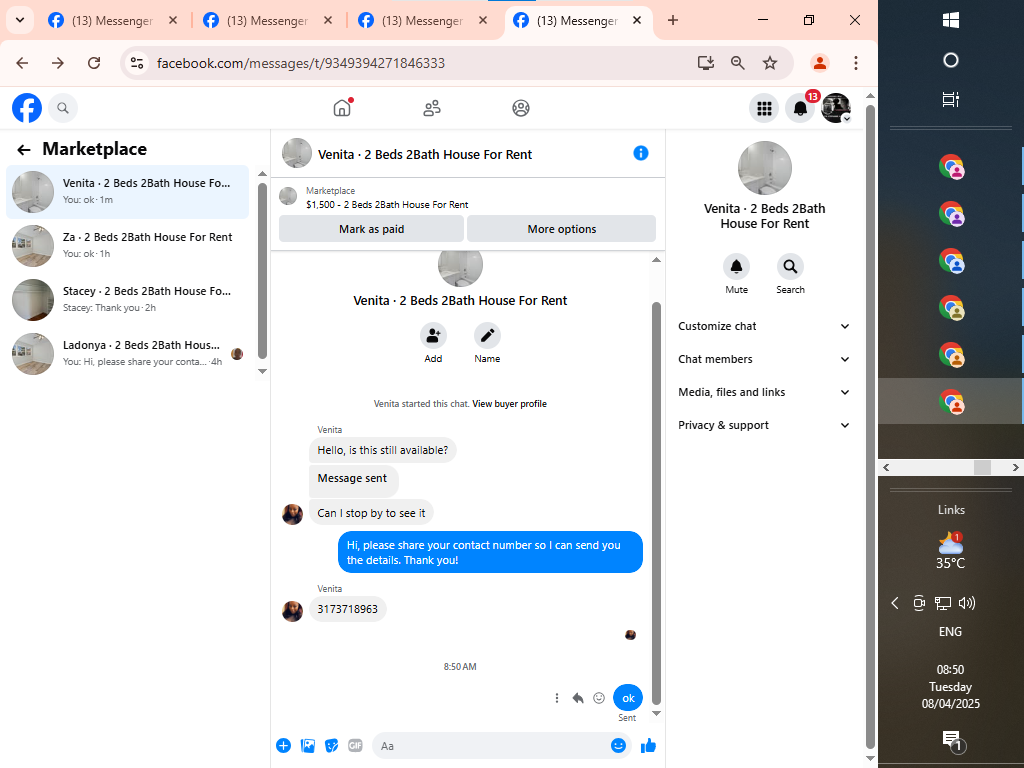Open the Facebook search magnifier
1024x768 pixels.
click(x=63, y=108)
